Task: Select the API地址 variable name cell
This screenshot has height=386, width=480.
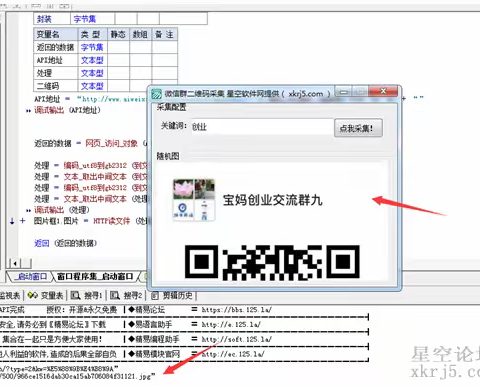Action: [56, 60]
